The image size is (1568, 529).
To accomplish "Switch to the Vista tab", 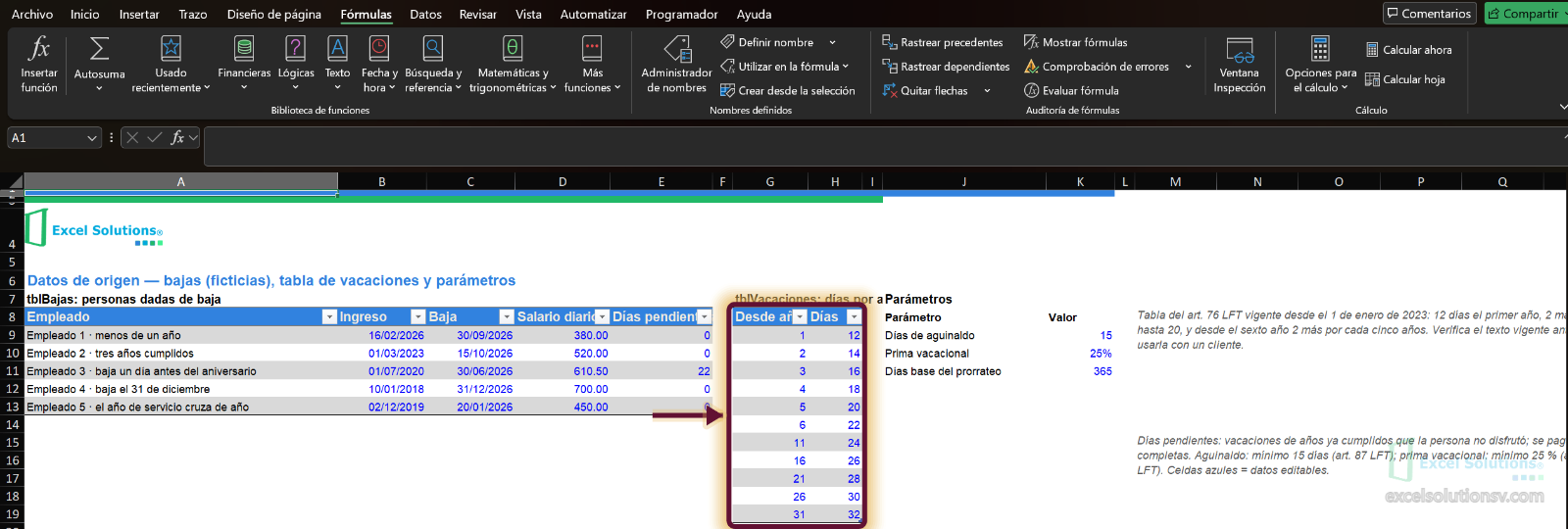I will click(528, 14).
